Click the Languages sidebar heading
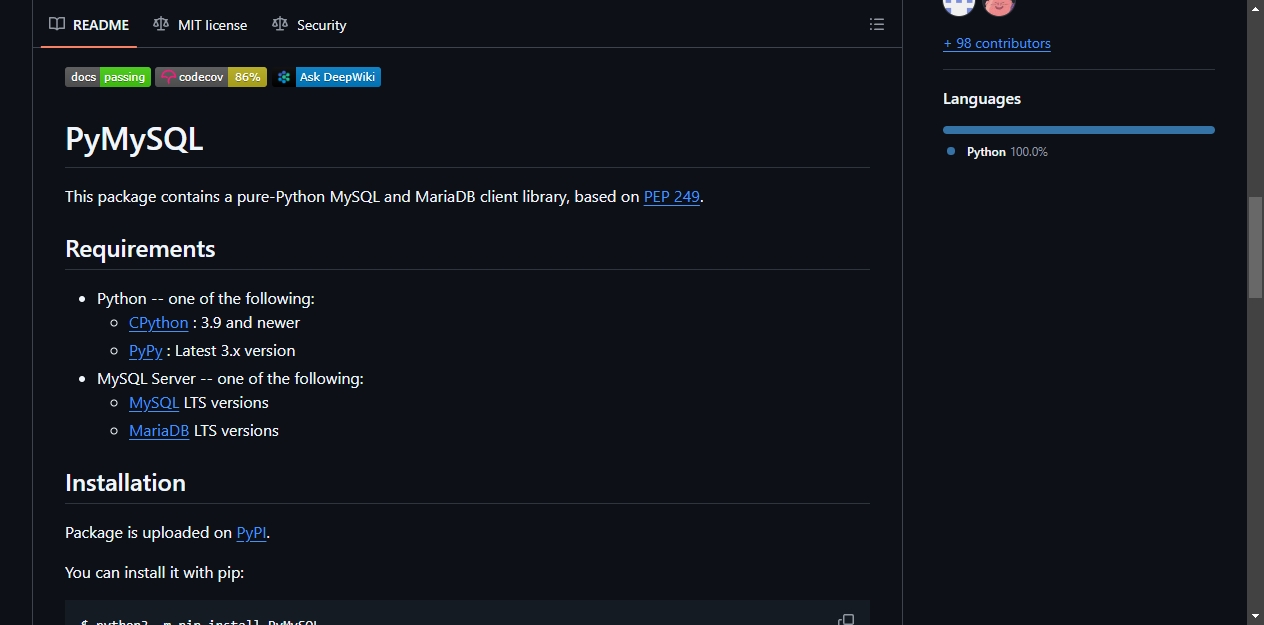Viewport: 1264px width, 625px height. click(x=982, y=99)
